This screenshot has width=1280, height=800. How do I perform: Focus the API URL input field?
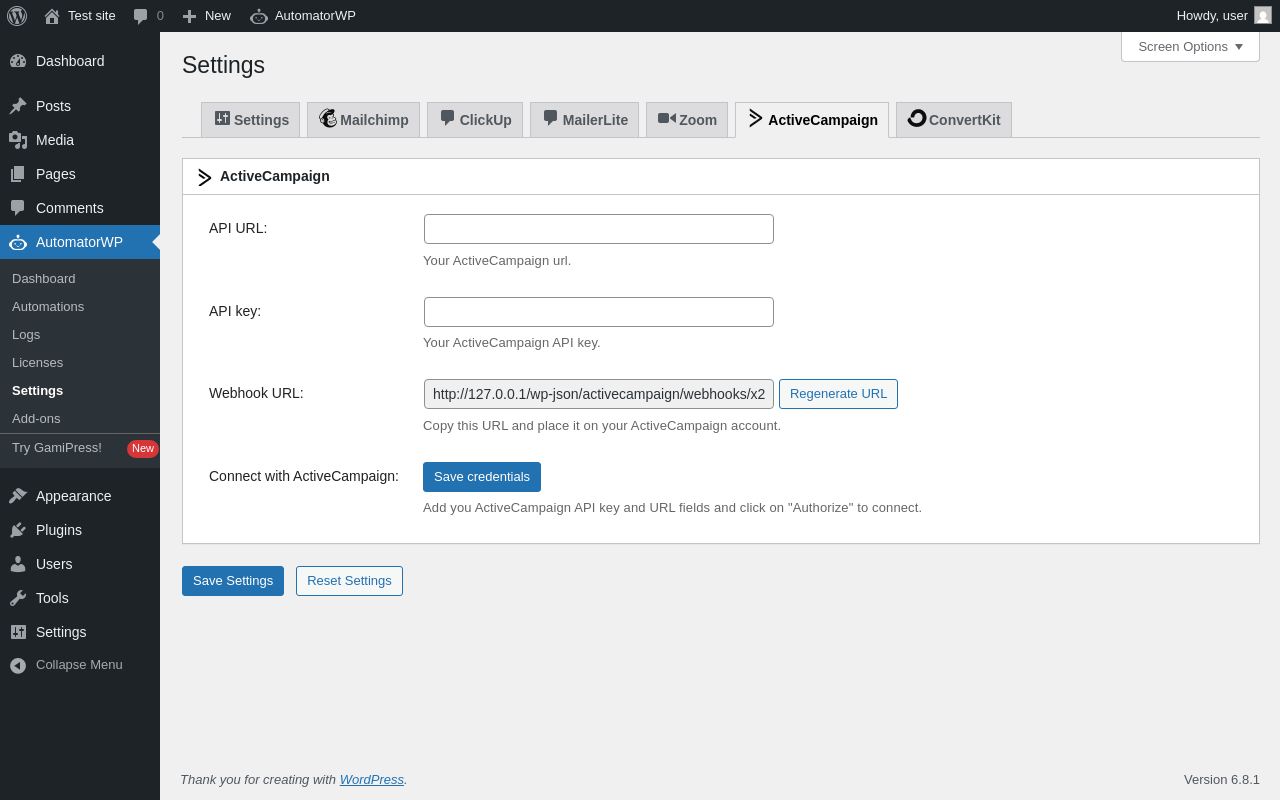click(x=599, y=229)
